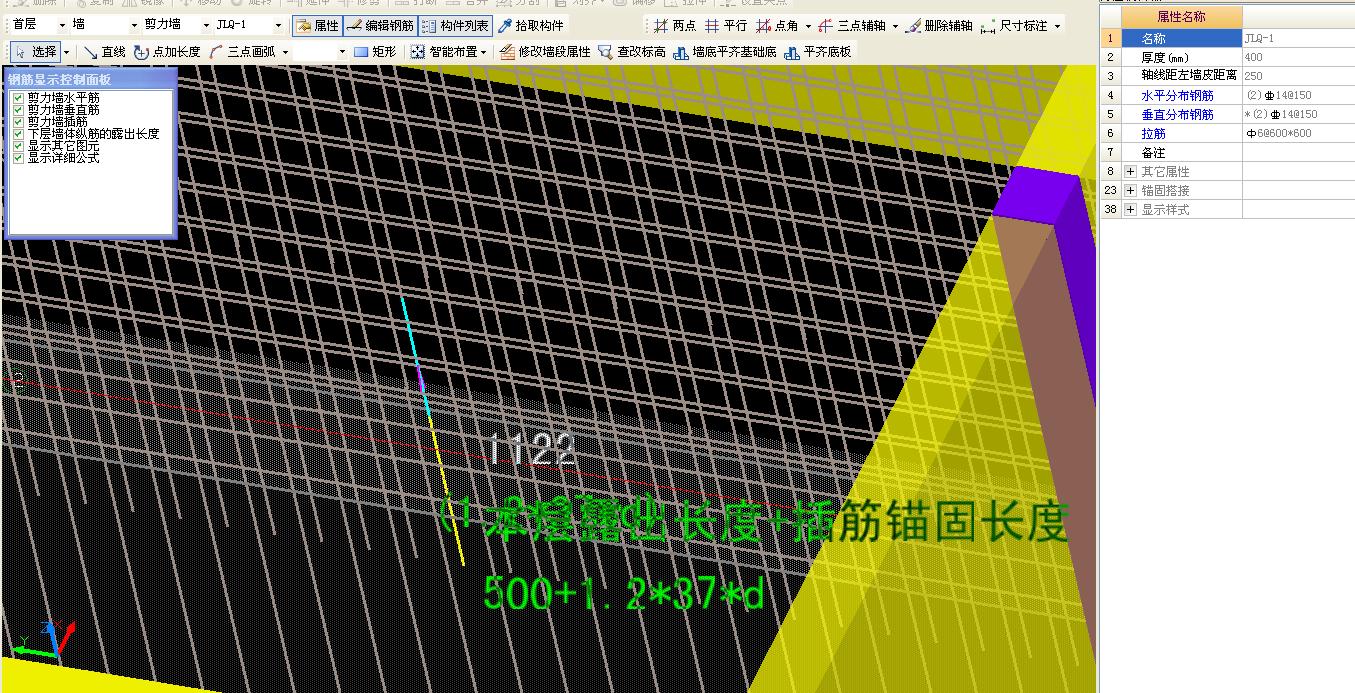This screenshot has width=1355, height=693.
Task: Uncheck 剪力墙垂直筋 checkbox
Action: click(18, 110)
